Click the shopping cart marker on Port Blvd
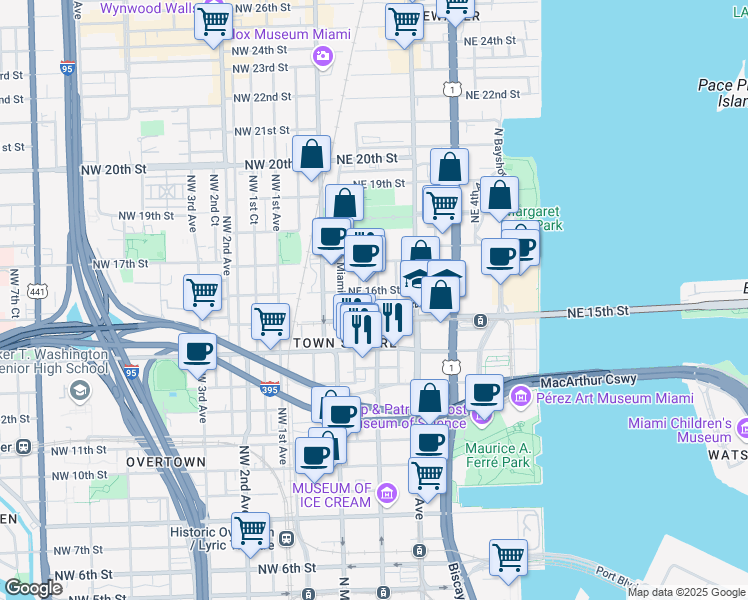Image resolution: width=748 pixels, height=600 pixels. point(509,559)
